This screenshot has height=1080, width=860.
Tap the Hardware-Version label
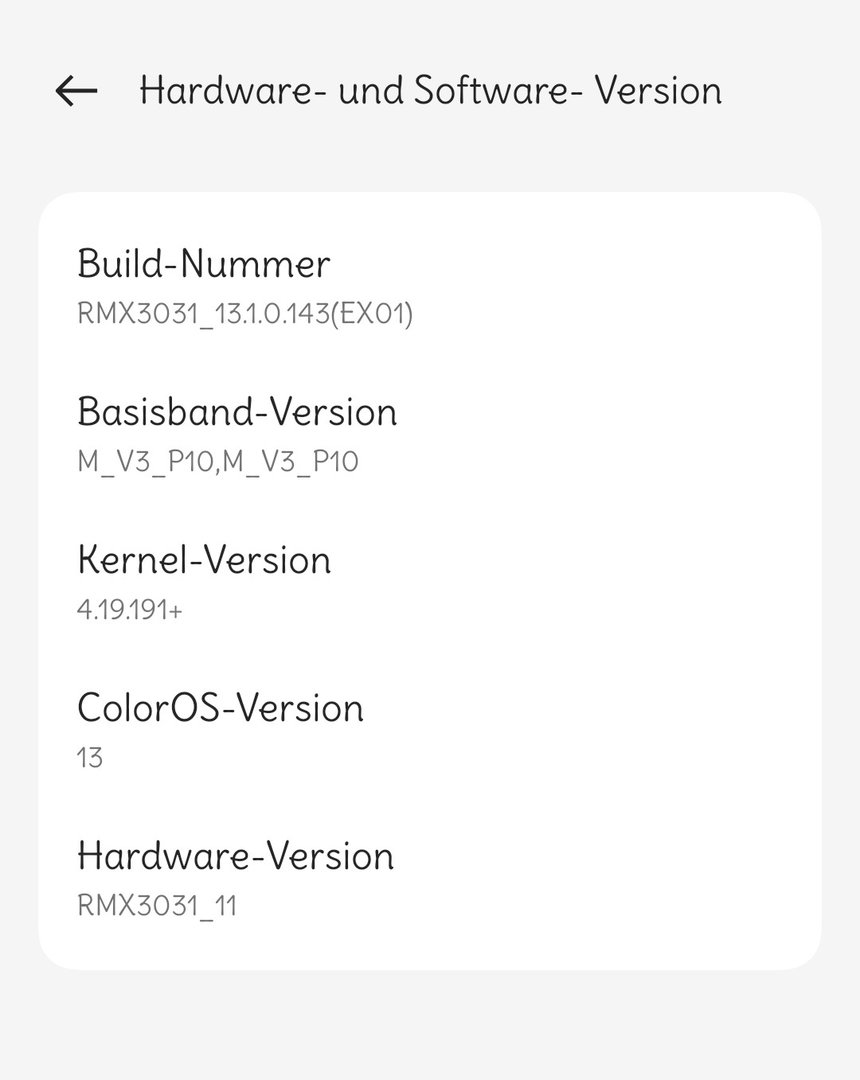tap(235, 856)
